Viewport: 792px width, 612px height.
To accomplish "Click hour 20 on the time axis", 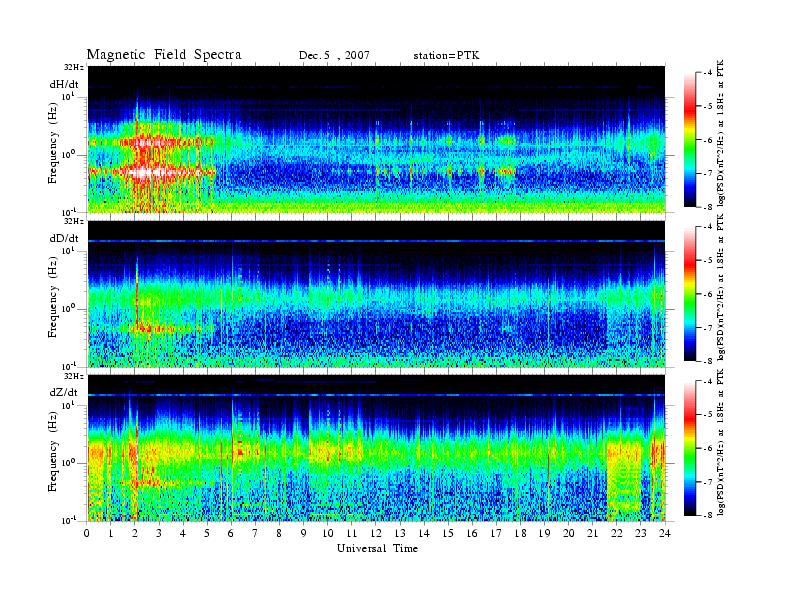I will pos(569,533).
